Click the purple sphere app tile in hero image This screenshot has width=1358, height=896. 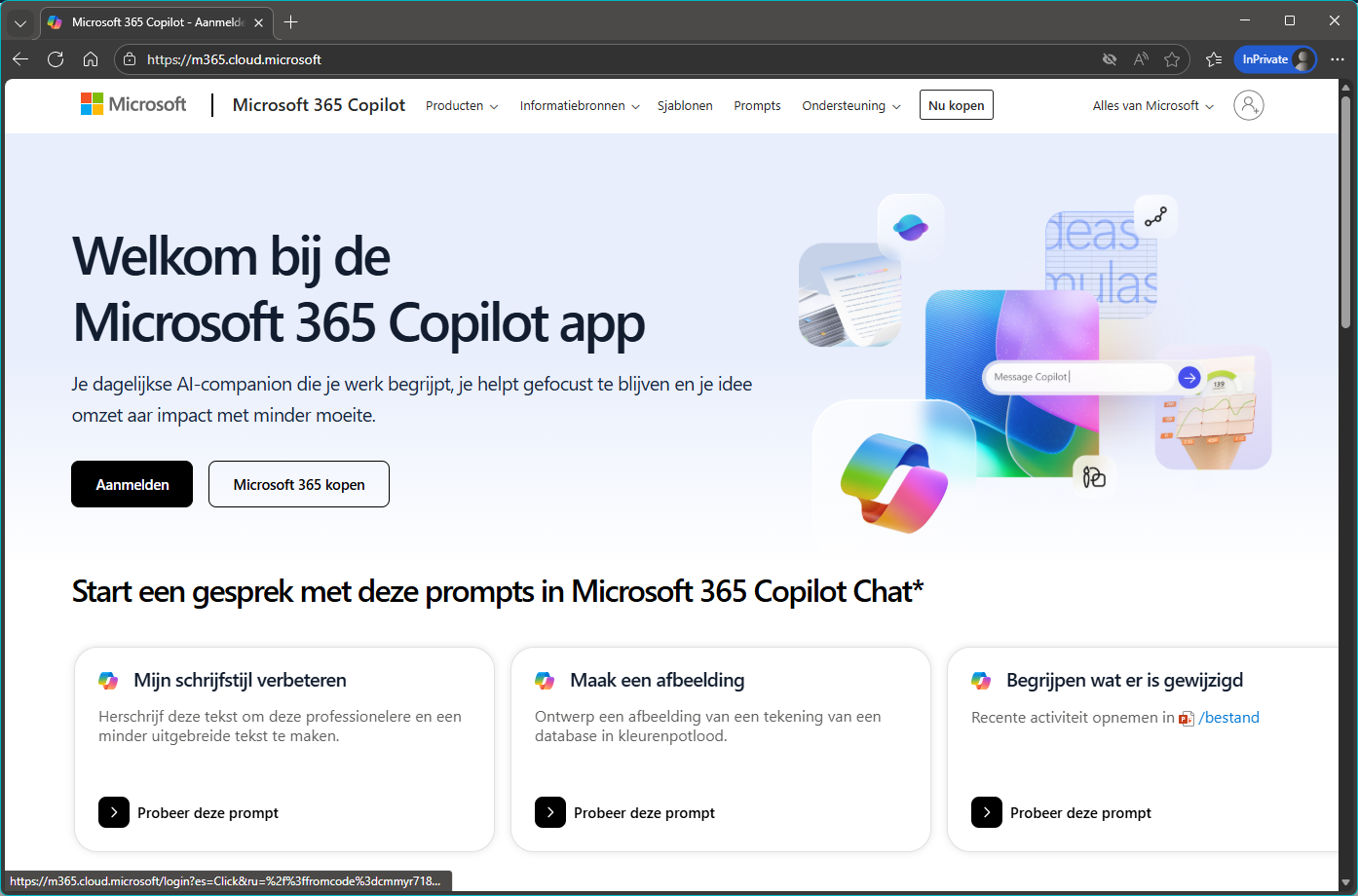(x=911, y=228)
